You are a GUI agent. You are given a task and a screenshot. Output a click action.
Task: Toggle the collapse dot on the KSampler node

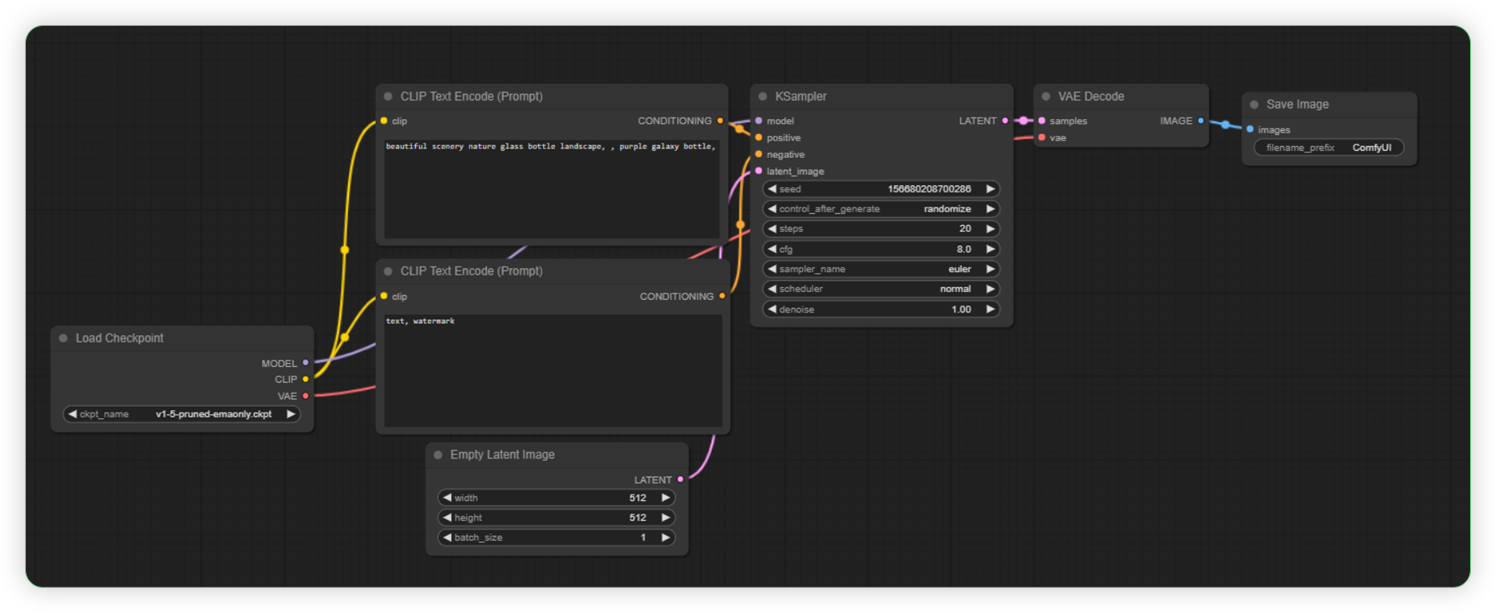pos(763,96)
